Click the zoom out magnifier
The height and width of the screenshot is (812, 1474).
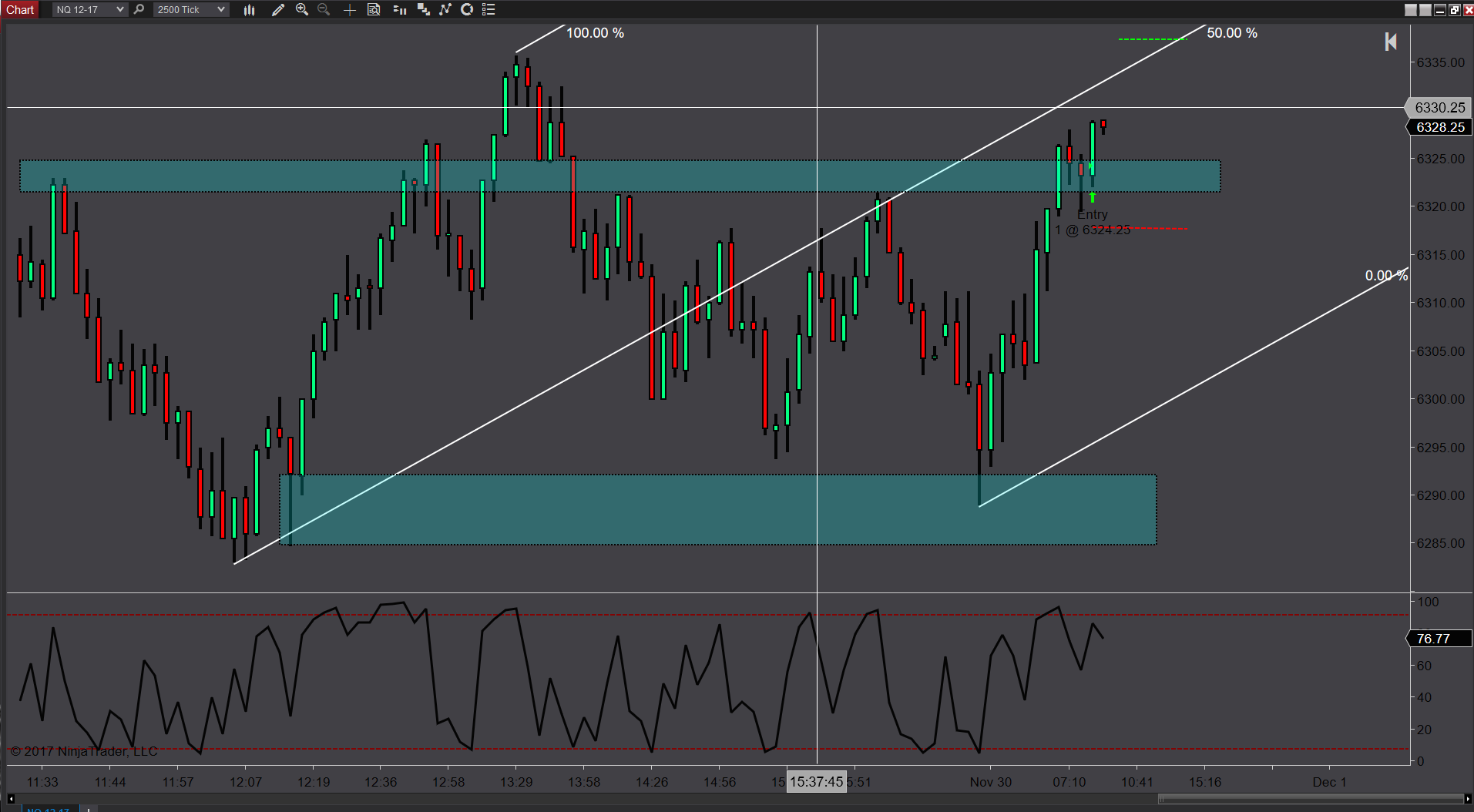324,9
